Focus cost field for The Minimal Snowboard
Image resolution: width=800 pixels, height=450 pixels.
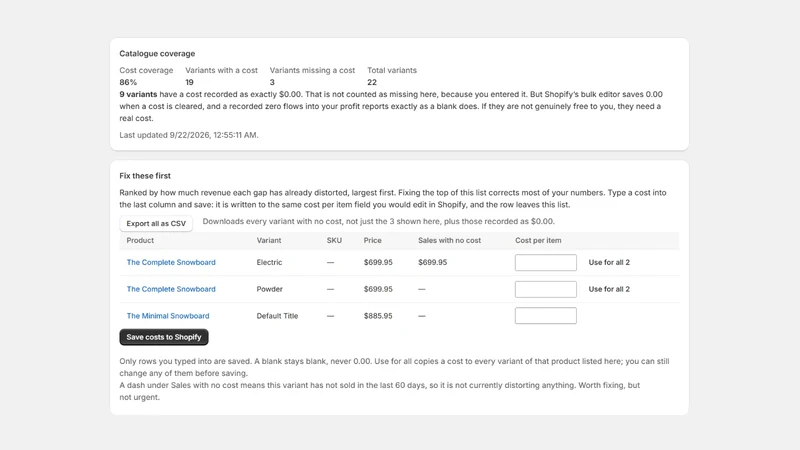point(545,316)
